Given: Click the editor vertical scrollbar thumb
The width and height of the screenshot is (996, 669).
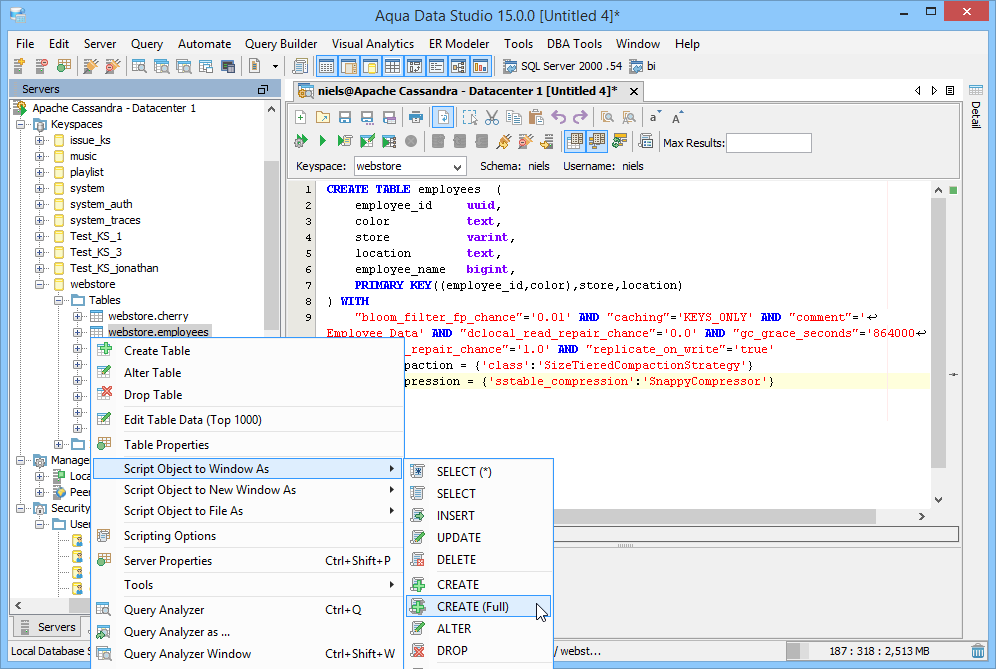Looking at the screenshot, I should pyautogui.click(x=938, y=333).
